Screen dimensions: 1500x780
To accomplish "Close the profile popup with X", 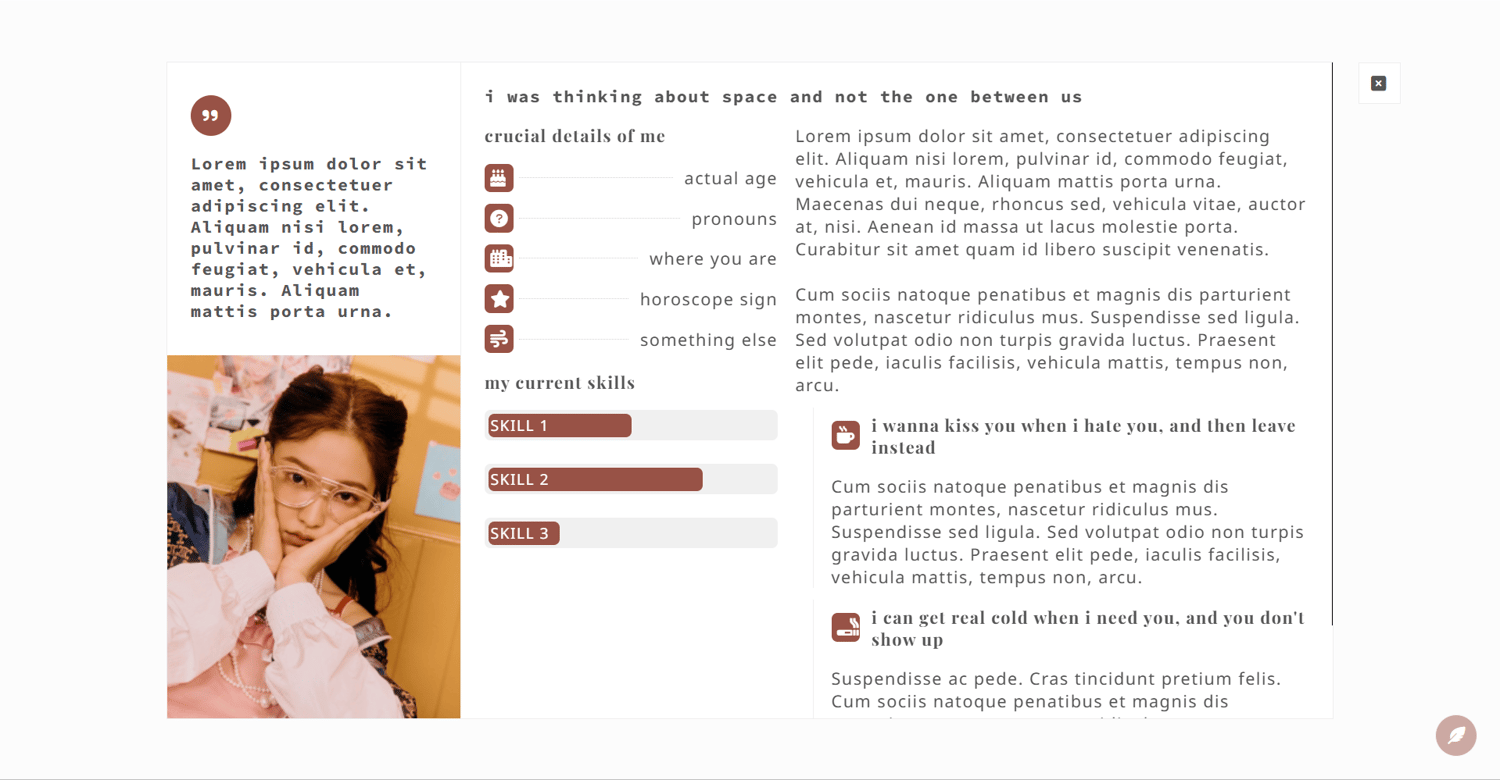I will pyautogui.click(x=1379, y=83).
